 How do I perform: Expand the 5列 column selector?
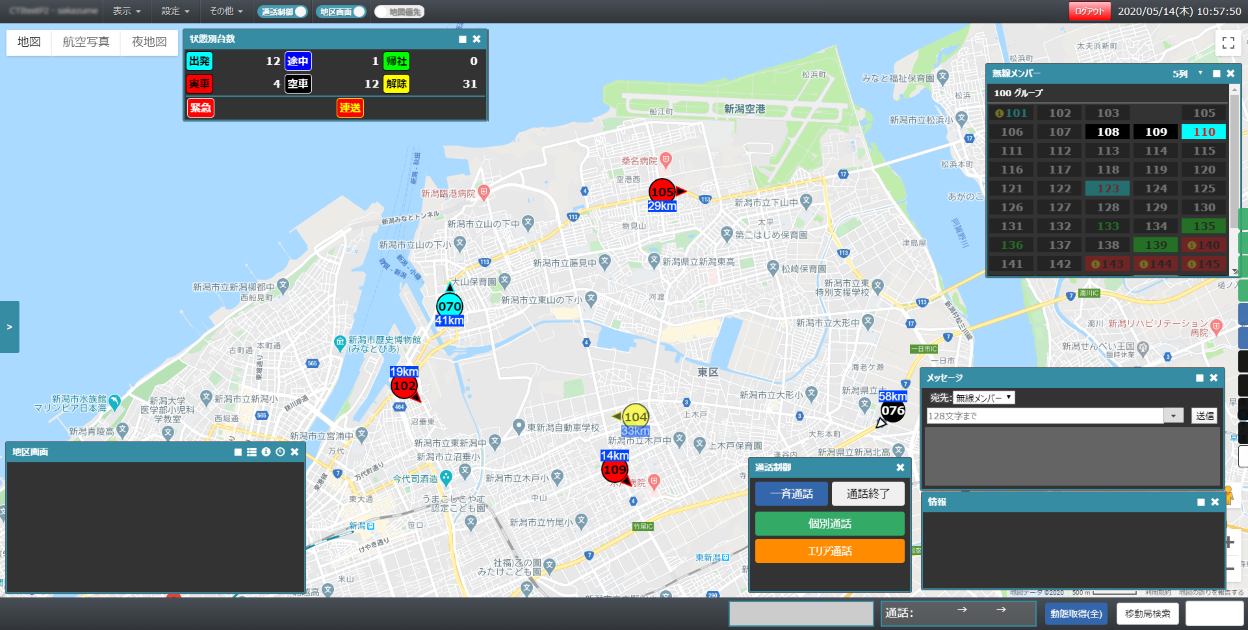click(1199, 73)
